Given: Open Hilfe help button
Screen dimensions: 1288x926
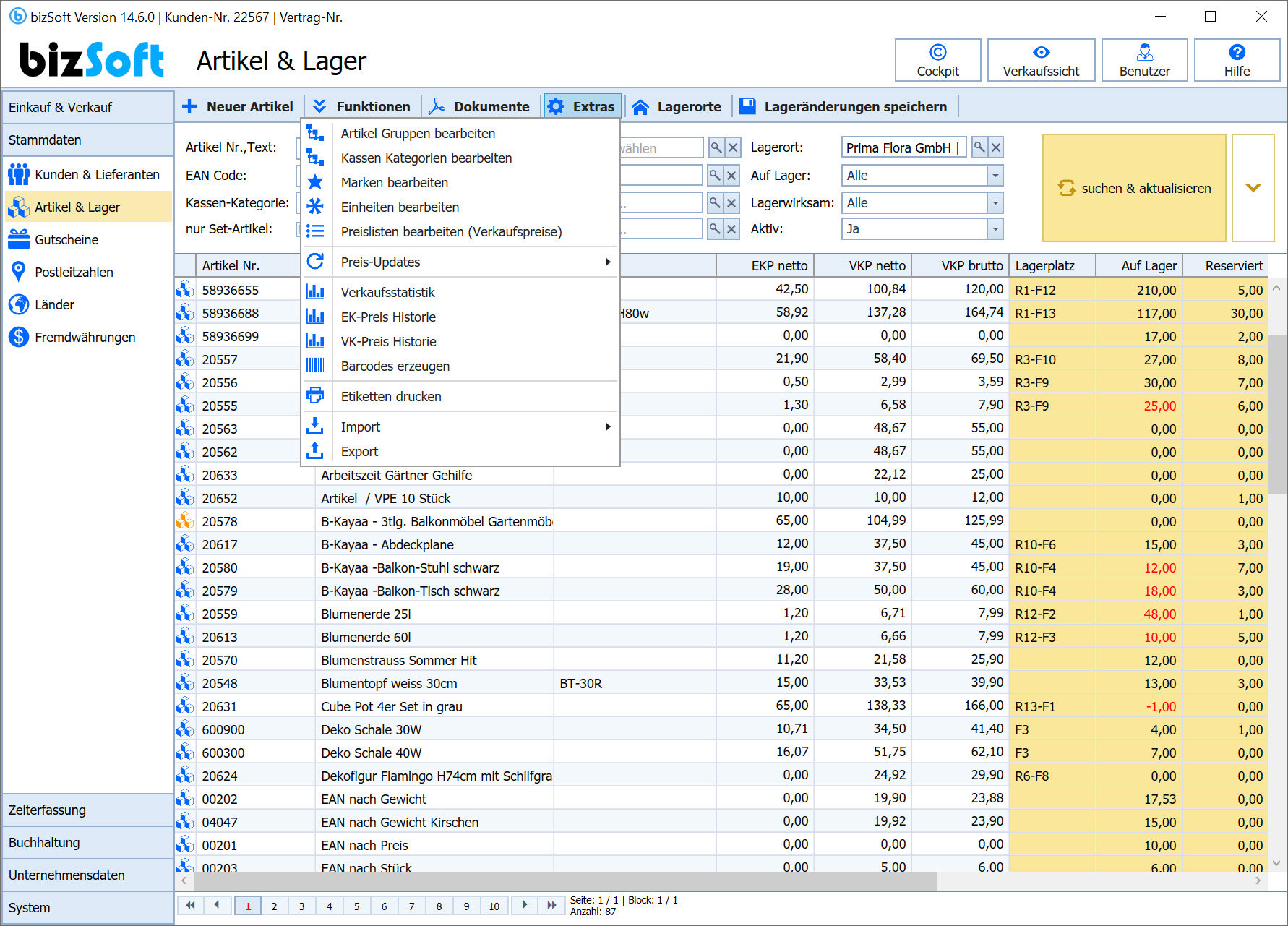Looking at the screenshot, I should [x=1237, y=60].
